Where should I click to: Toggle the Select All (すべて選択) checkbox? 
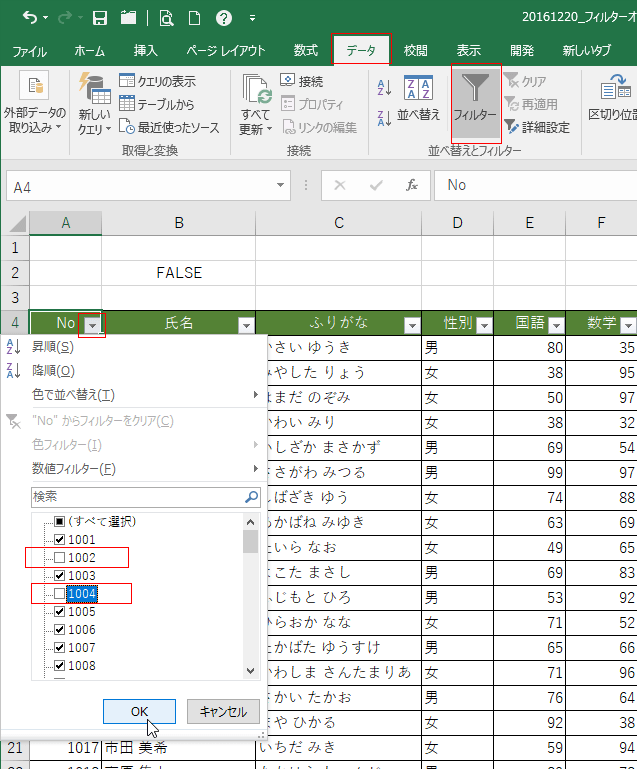(x=60, y=522)
